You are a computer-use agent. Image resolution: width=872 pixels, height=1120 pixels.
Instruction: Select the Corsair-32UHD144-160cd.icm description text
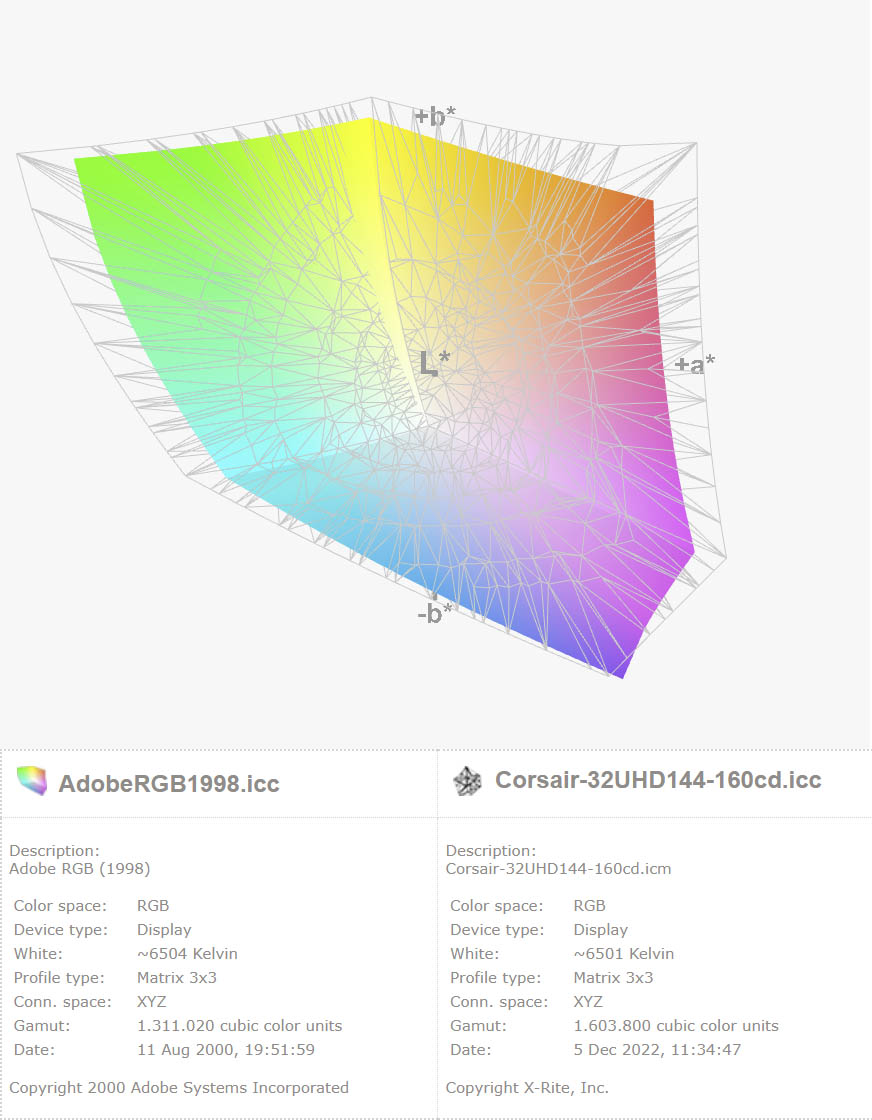(x=558, y=868)
